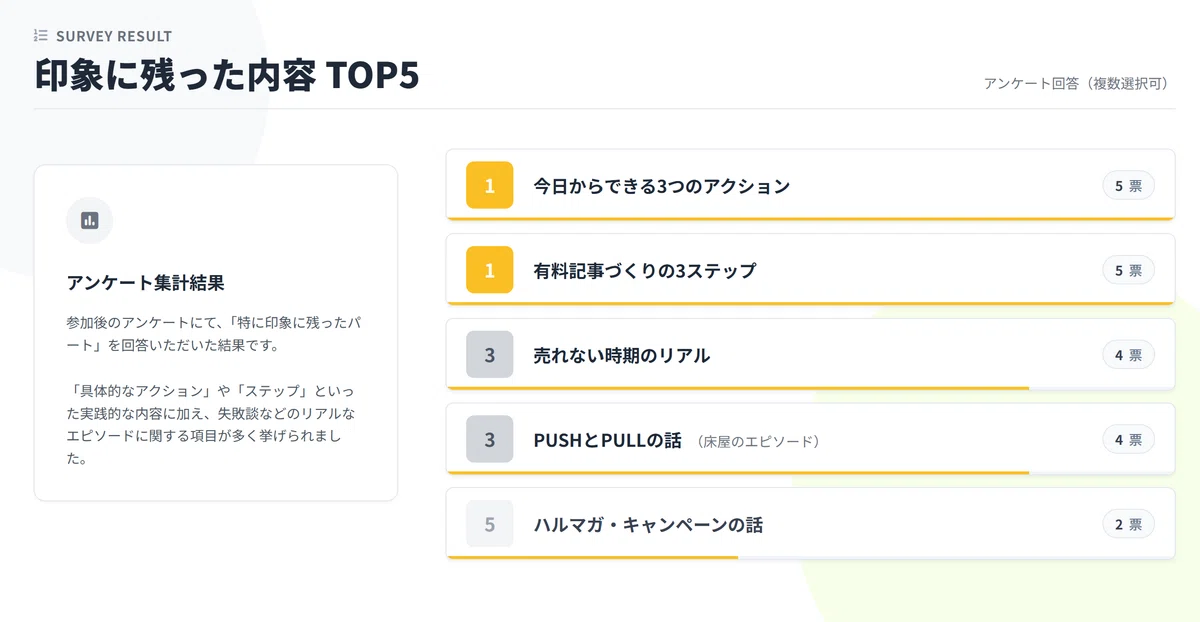Click the gray rank 3 badge for PUSHとPULLの話
The height and width of the screenshot is (622, 1200).
coord(490,439)
